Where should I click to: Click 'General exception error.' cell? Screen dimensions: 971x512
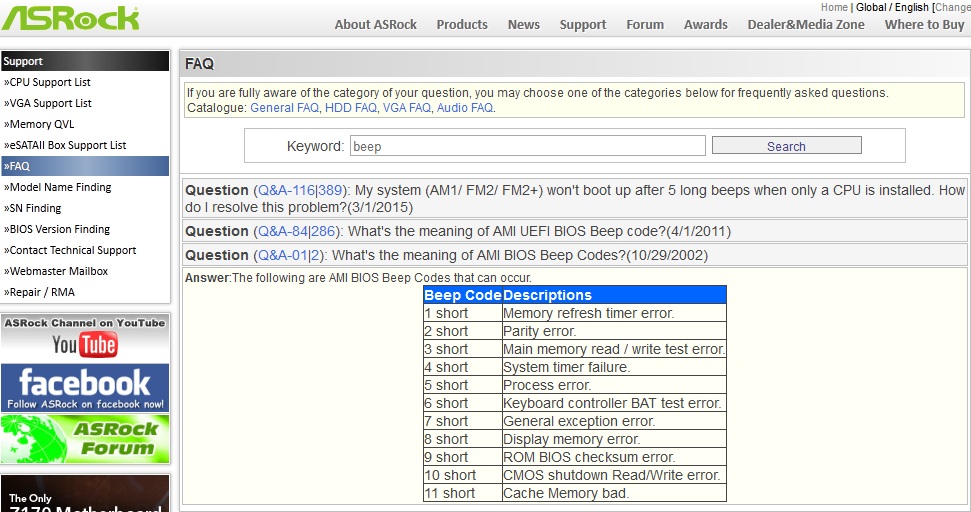point(614,421)
